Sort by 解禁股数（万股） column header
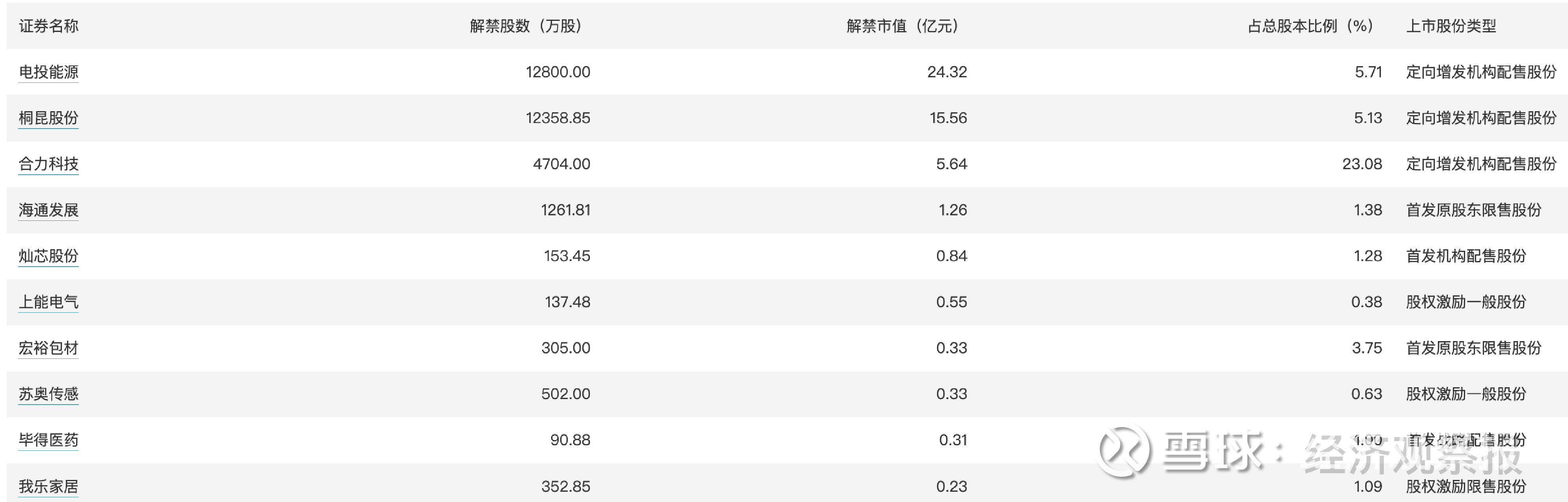The width and height of the screenshot is (1568, 502). tap(526, 26)
